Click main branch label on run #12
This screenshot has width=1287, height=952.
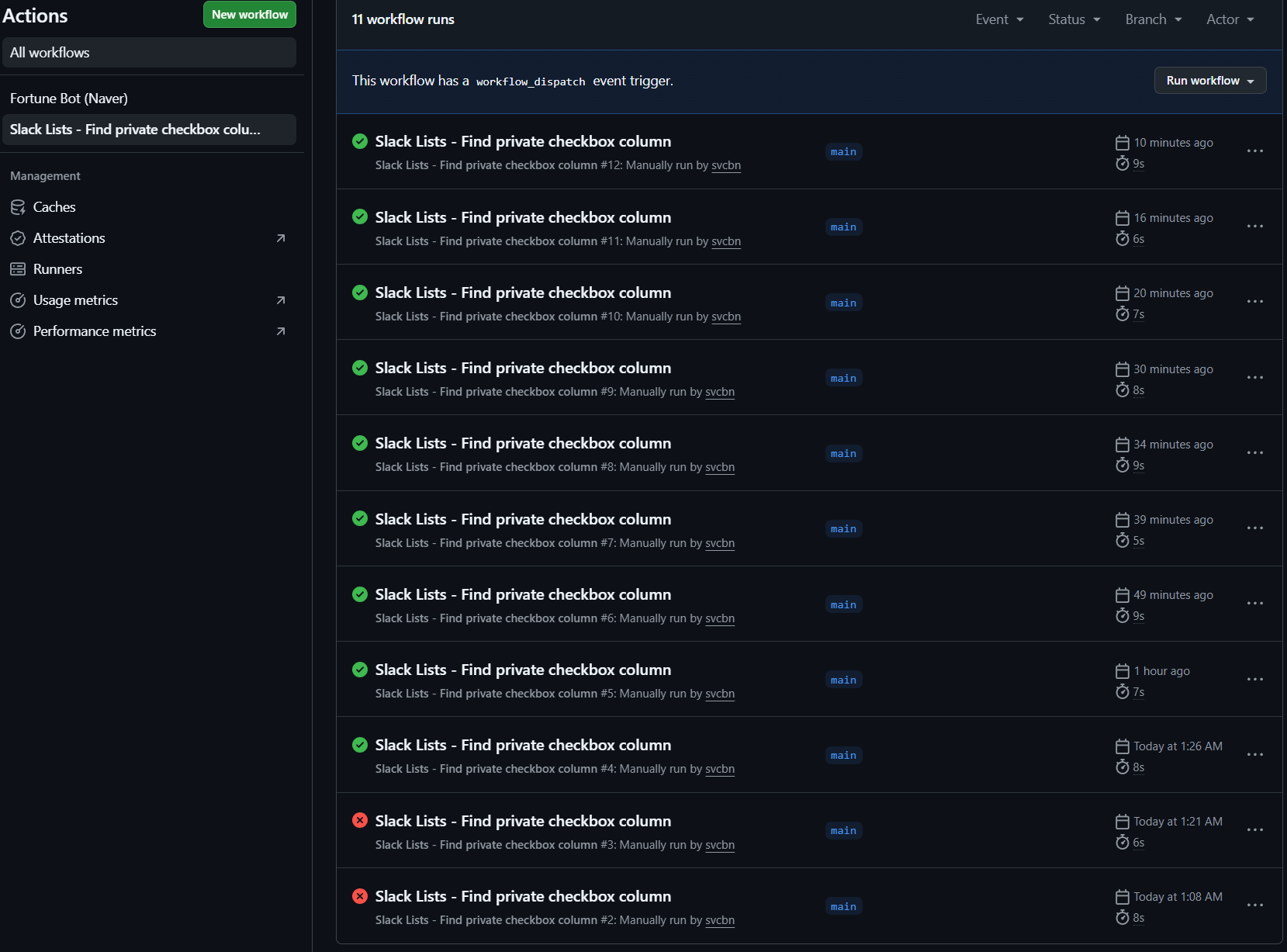843,152
